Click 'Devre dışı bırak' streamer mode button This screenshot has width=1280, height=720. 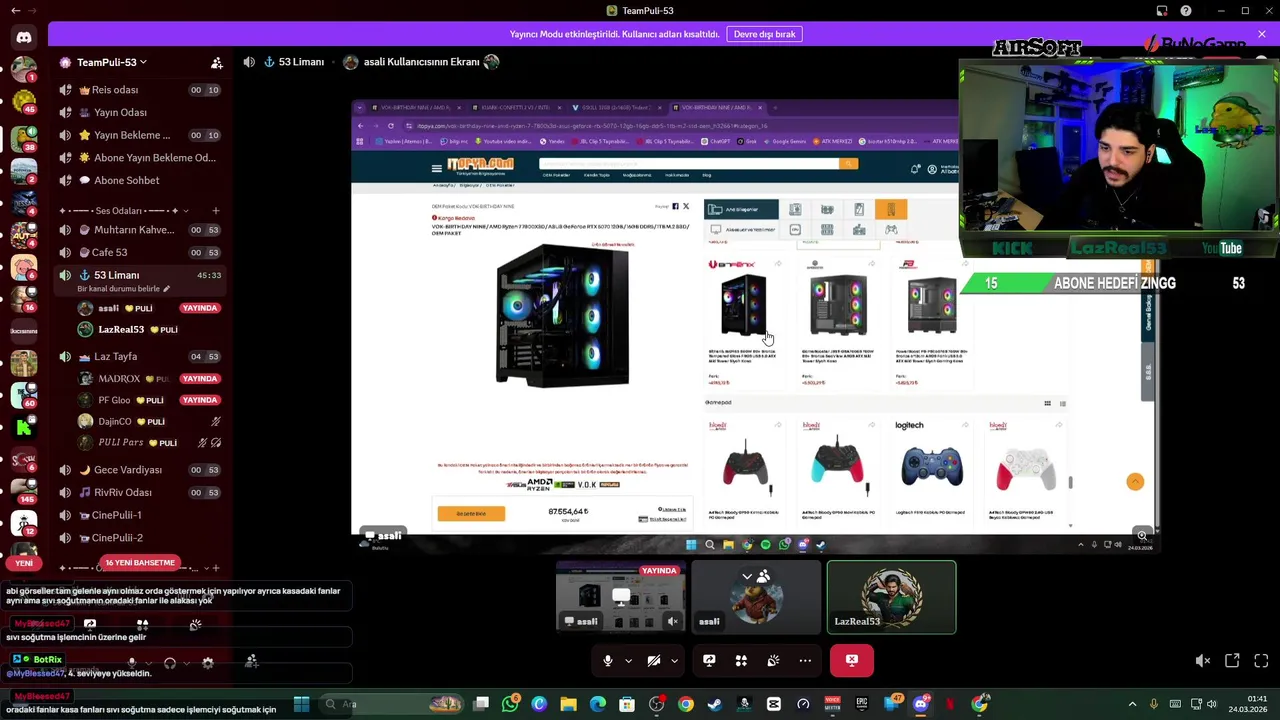pyautogui.click(x=765, y=34)
